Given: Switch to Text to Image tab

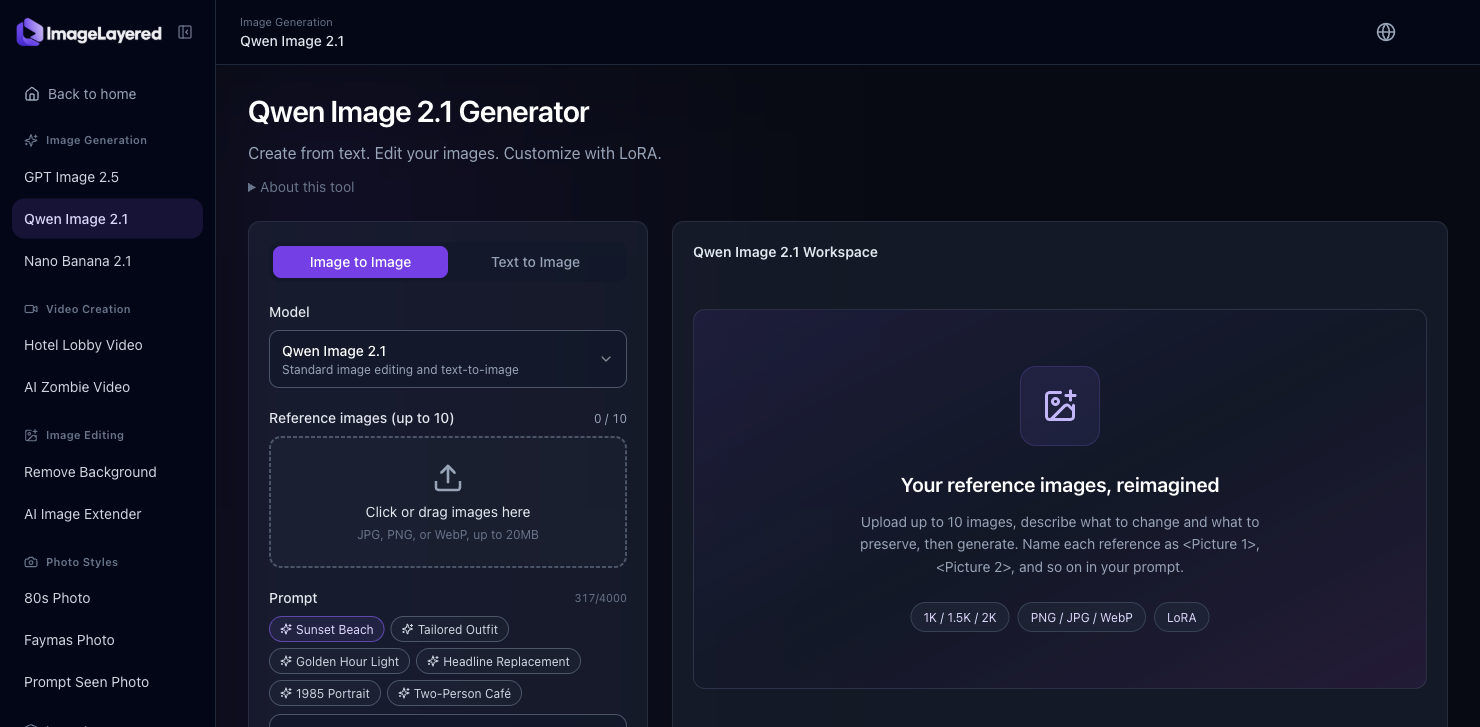Looking at the screenshot, I should (535, 262).
